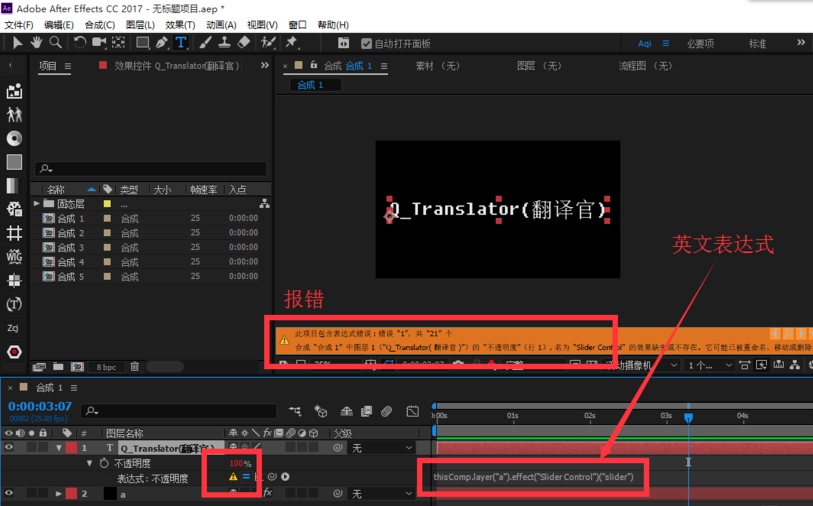Select the Puppet Pin tool
The image size is (813, 506).
point(291,43)
